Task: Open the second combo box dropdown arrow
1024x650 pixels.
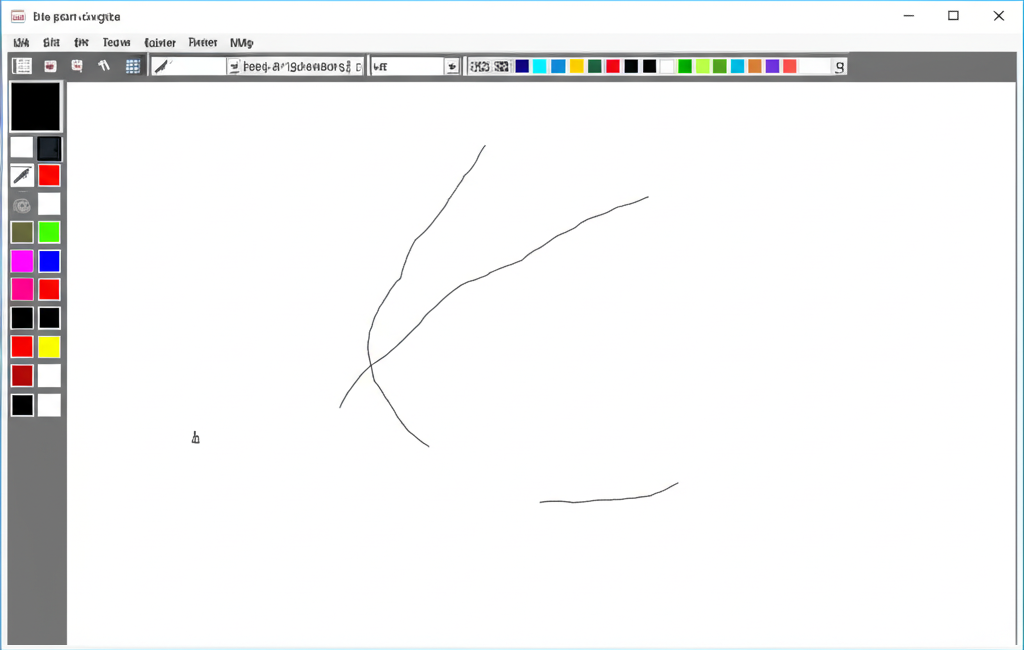Action: pos(452,66)
